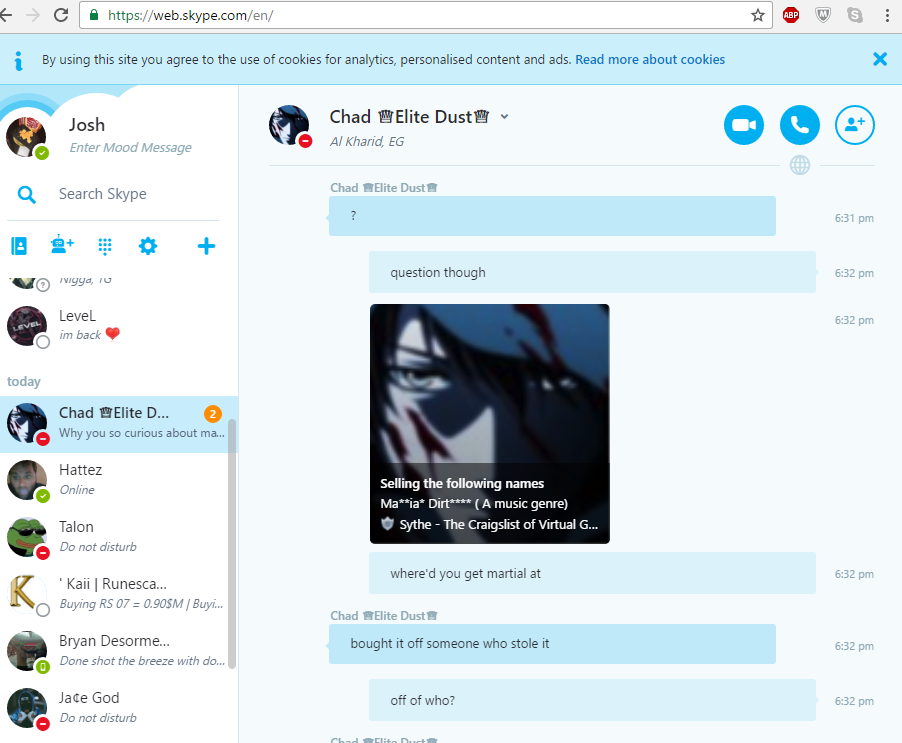Viewport: 902px width, 743px height.
Task: Click the secure padlock icon
Action: 93,15
